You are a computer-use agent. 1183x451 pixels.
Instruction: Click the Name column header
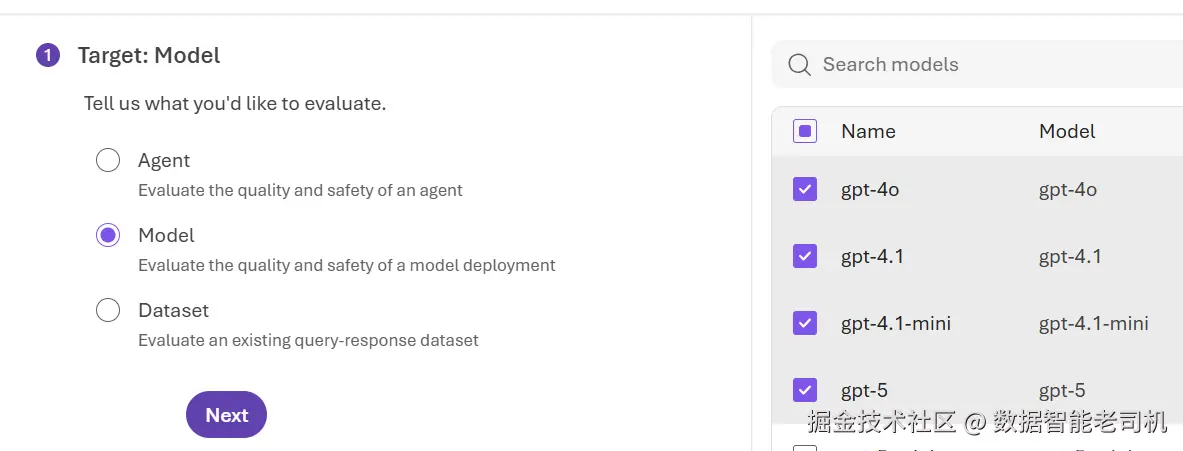click(868, 131)
